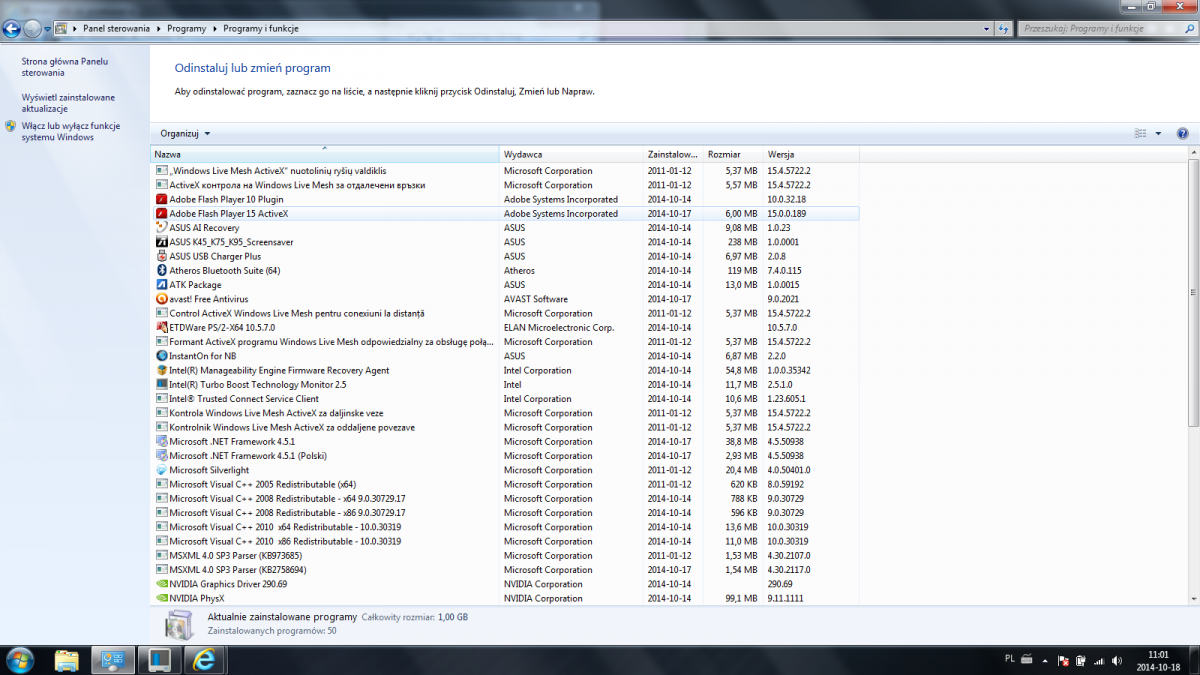This screenshot has width=1200, height=675.
Task: Sort by the Zainstalowano date column header
Action: click(x=673, y=154)
